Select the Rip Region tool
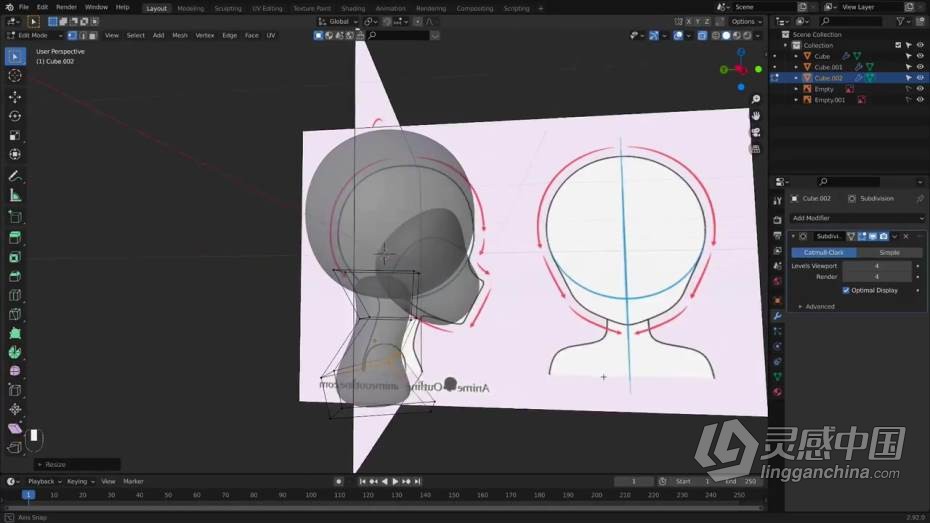 coord(15,447)
